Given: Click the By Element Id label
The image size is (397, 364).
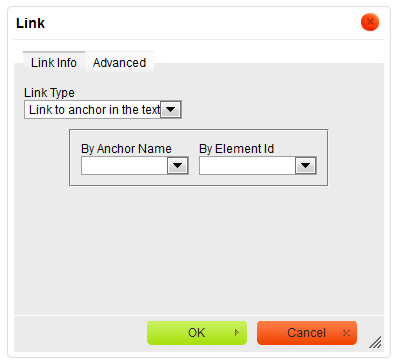Looking at the screenshot, I should pos(237,149).
